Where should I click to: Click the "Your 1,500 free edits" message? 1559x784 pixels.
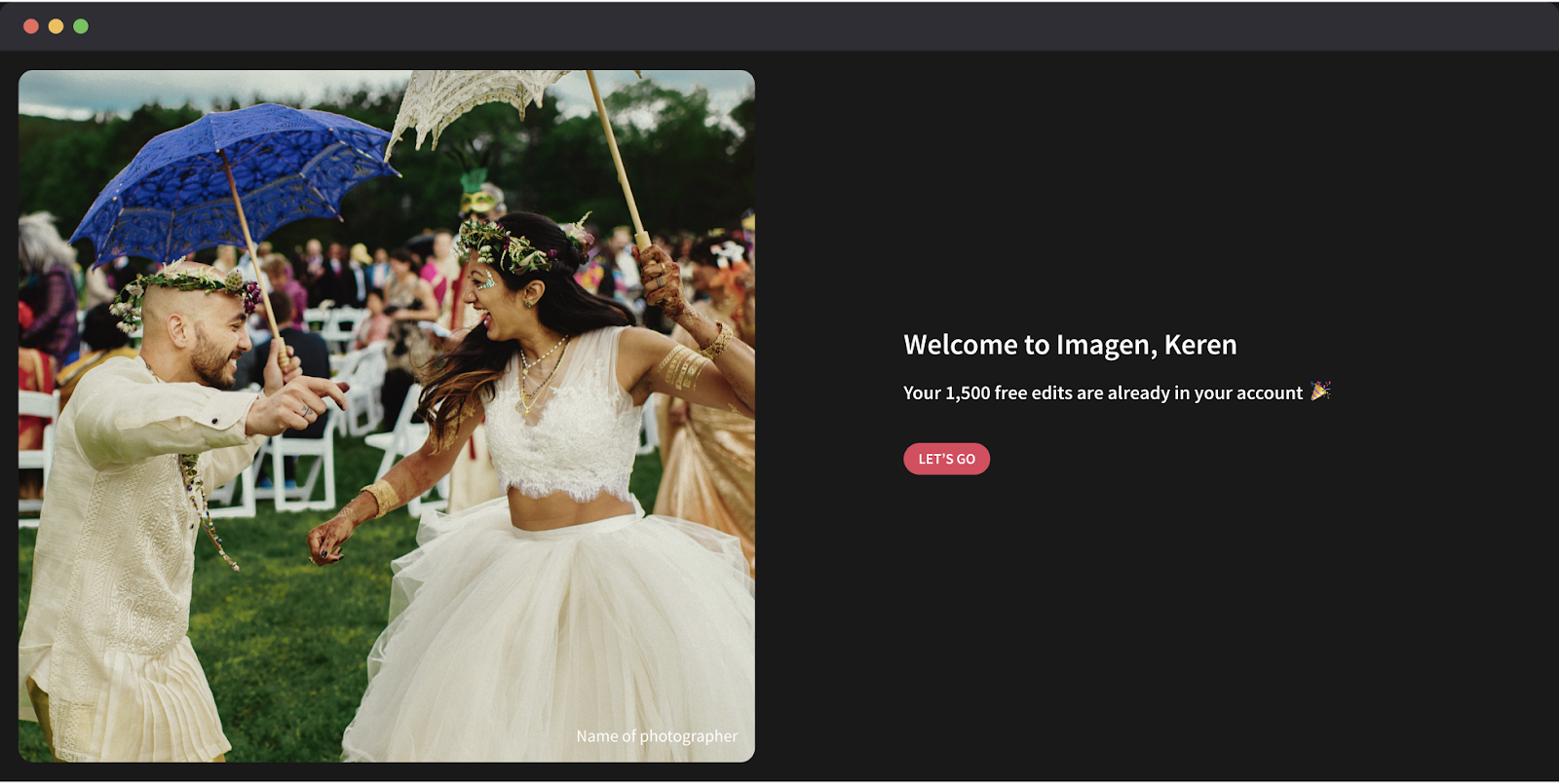1102,392
